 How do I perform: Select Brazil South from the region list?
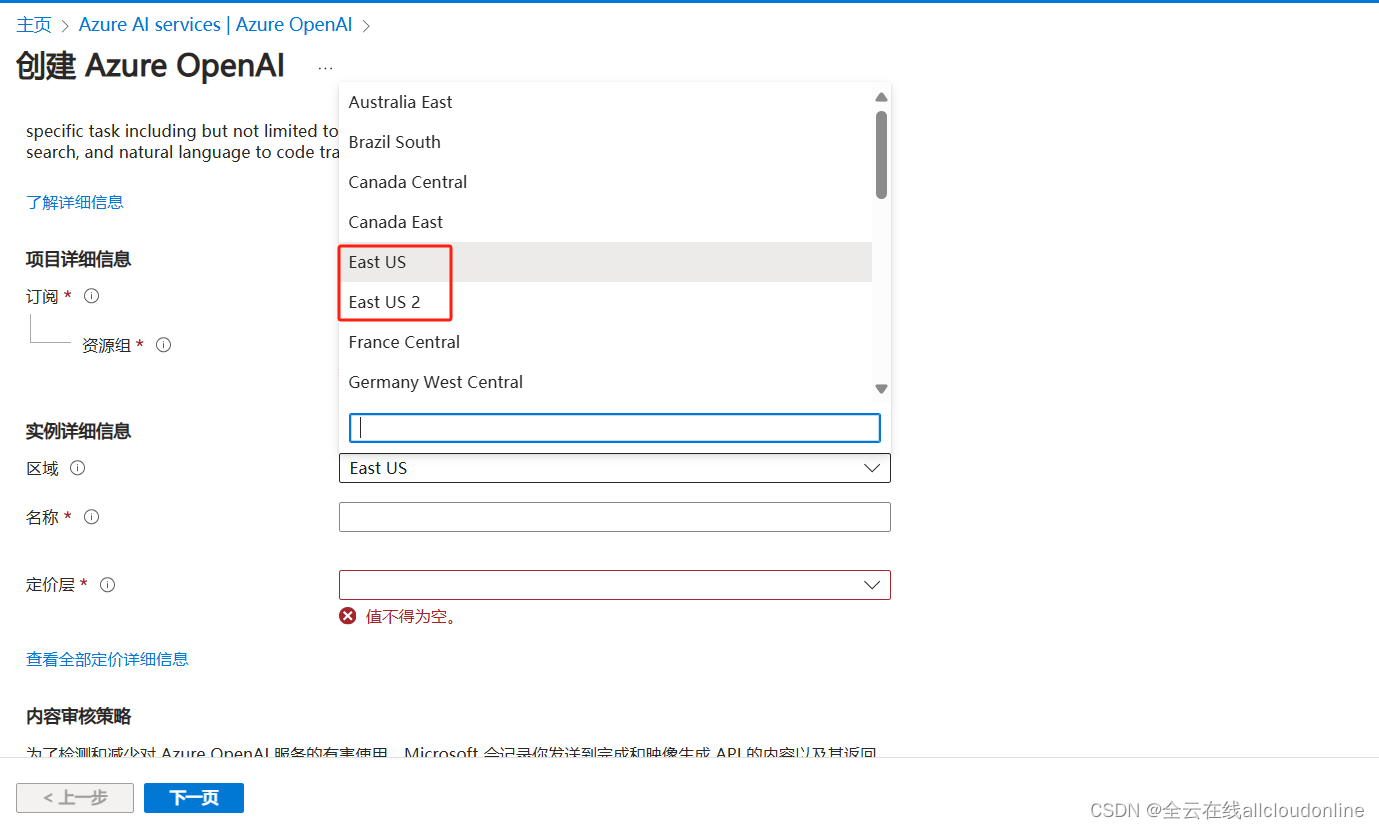click(x=606, y=142)
